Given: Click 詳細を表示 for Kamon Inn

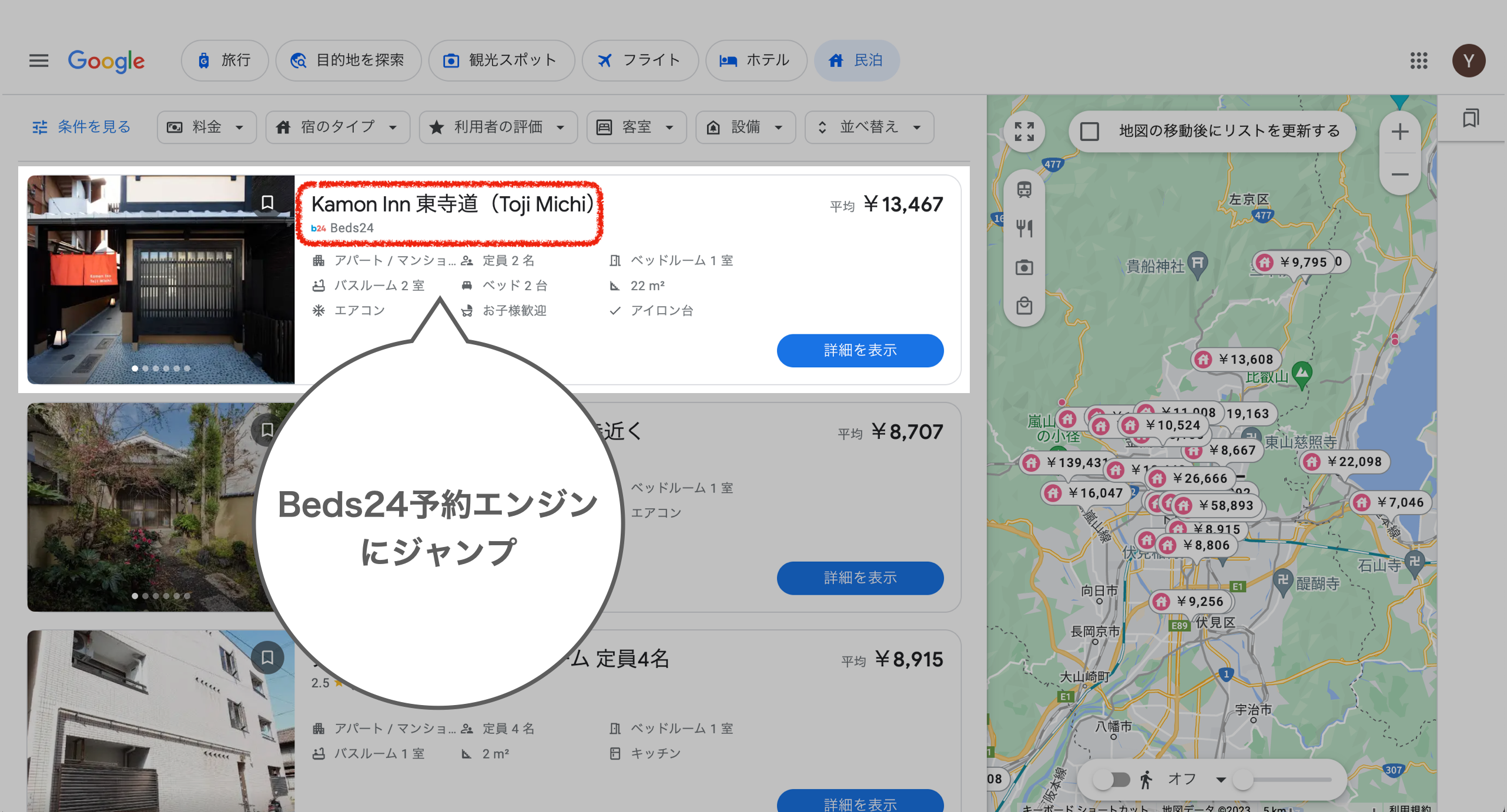Looking at the screenshot, I should pyautogui.click(x=860, y=350).
